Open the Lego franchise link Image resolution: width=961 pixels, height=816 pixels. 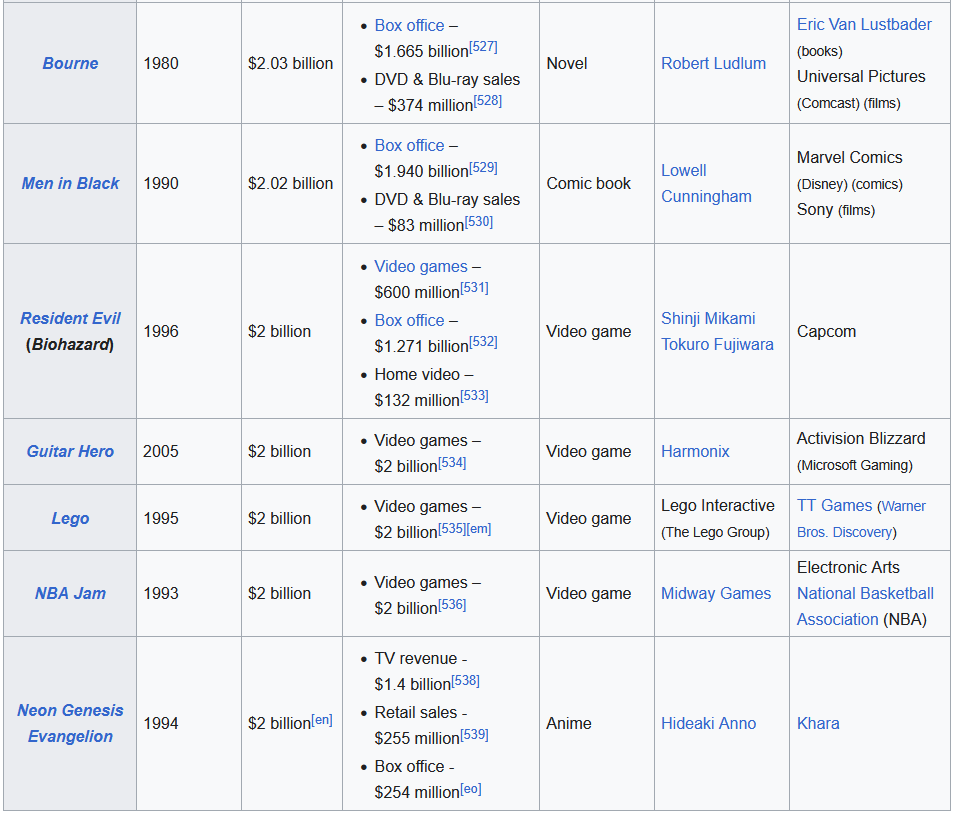click(70, 518)
